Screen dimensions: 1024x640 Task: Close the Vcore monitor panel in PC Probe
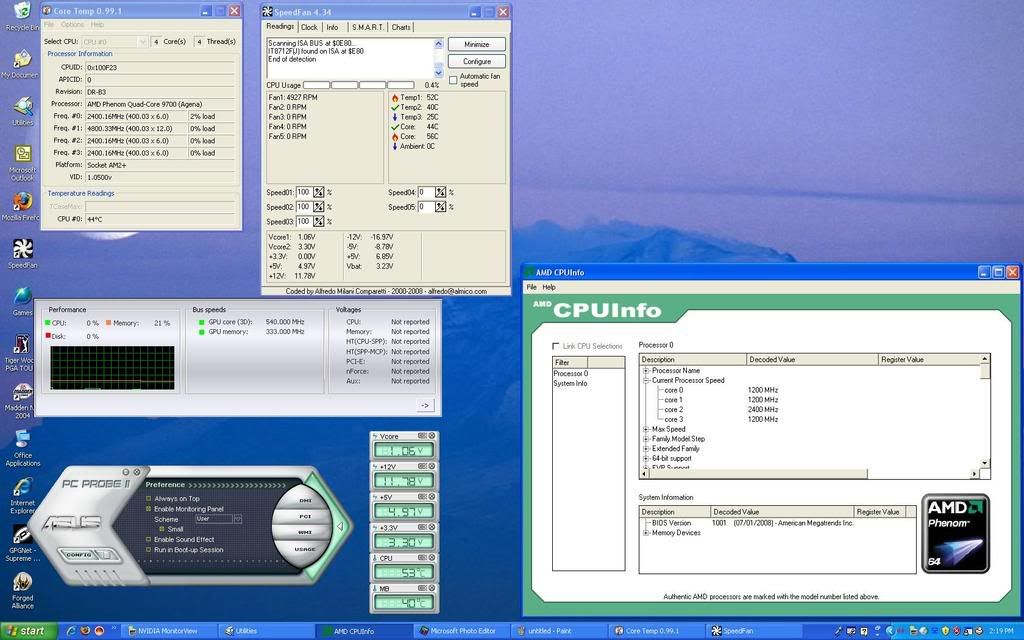pos(432,436)
